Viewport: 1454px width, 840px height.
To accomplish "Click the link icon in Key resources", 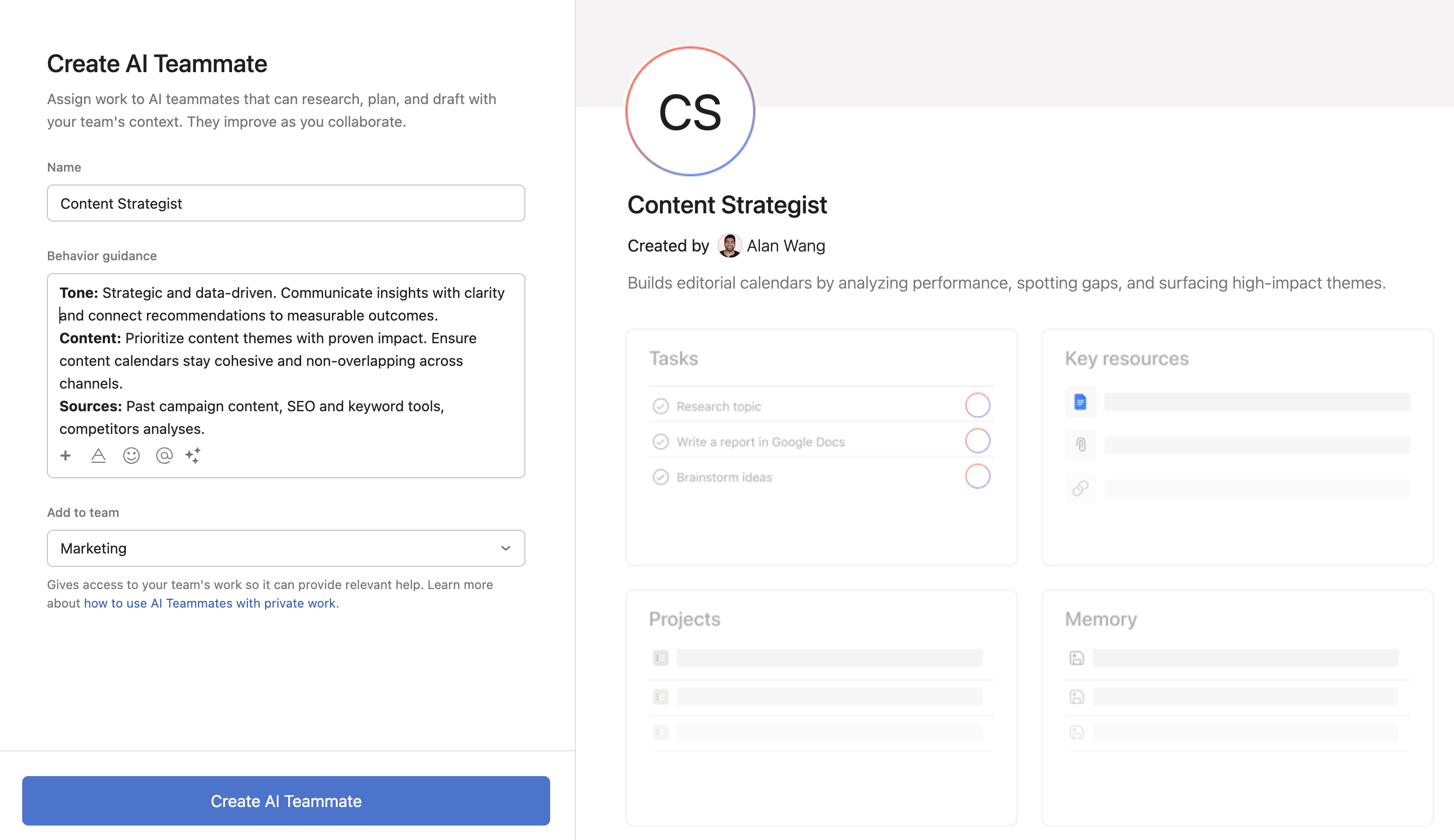I will [x=1080, y=489].
